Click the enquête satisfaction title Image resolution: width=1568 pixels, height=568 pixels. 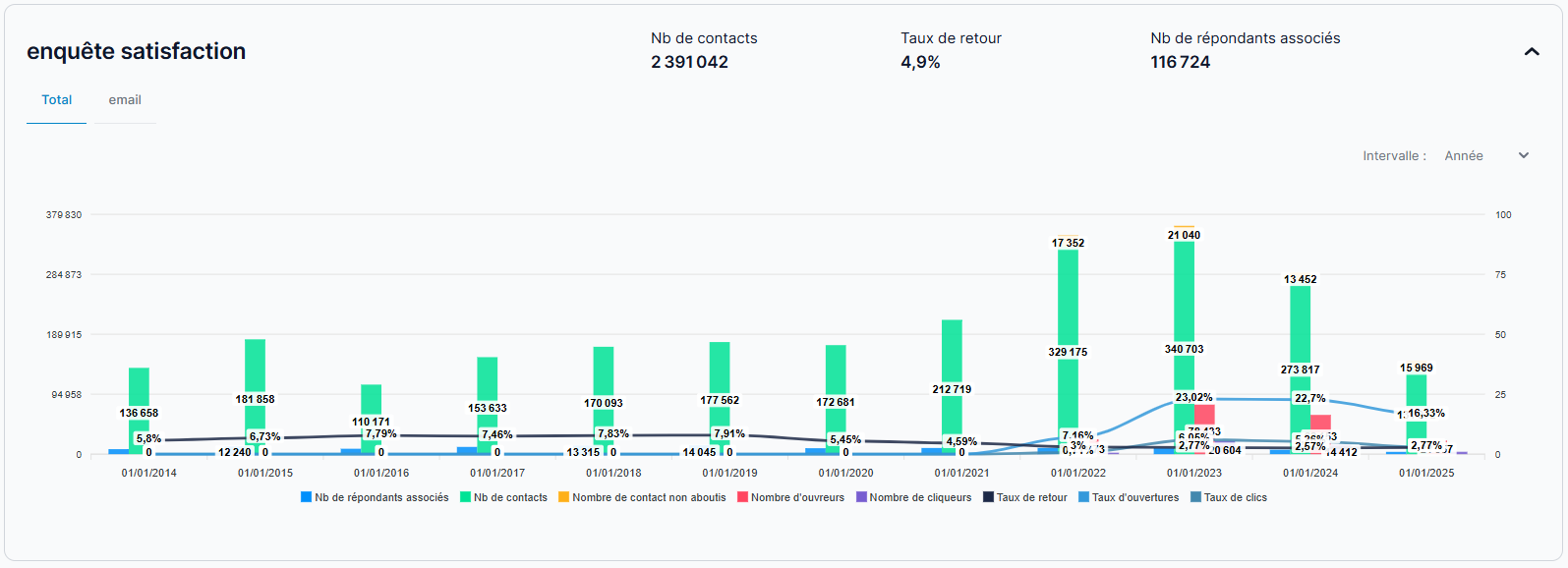(x=137, y=51)
